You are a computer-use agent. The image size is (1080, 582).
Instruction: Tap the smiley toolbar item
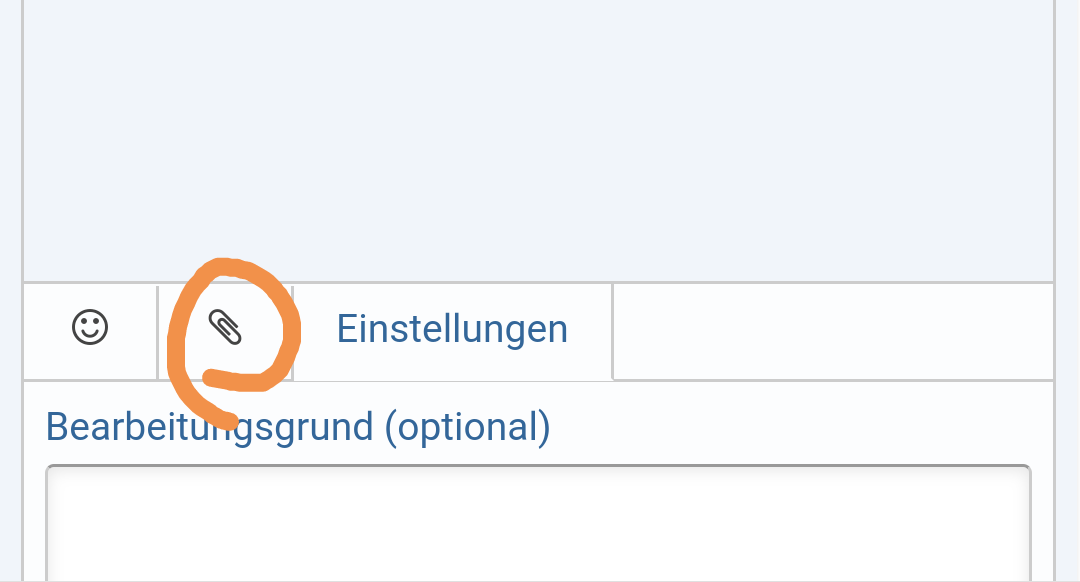point(90,328)
